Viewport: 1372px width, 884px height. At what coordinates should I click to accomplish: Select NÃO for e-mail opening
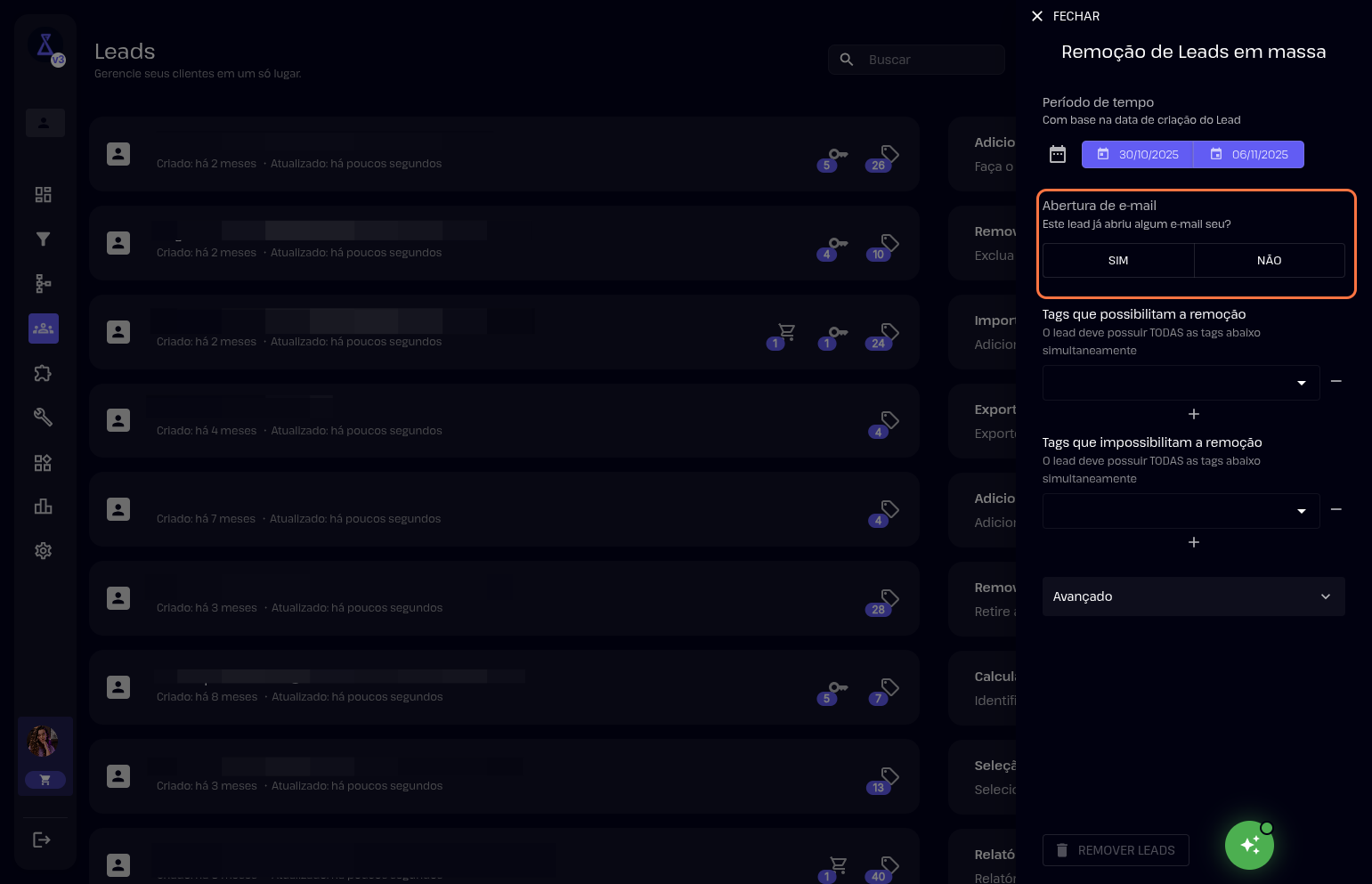[1269, 261]
